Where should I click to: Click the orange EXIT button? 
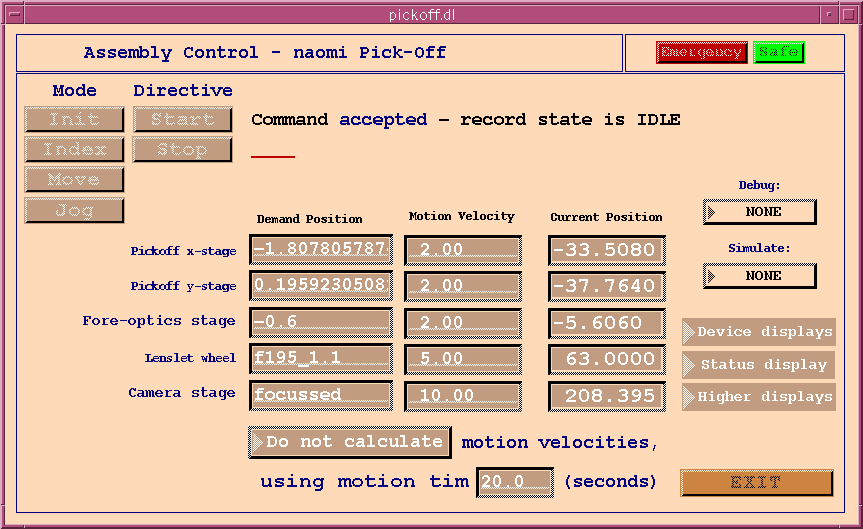pos(756,483)
